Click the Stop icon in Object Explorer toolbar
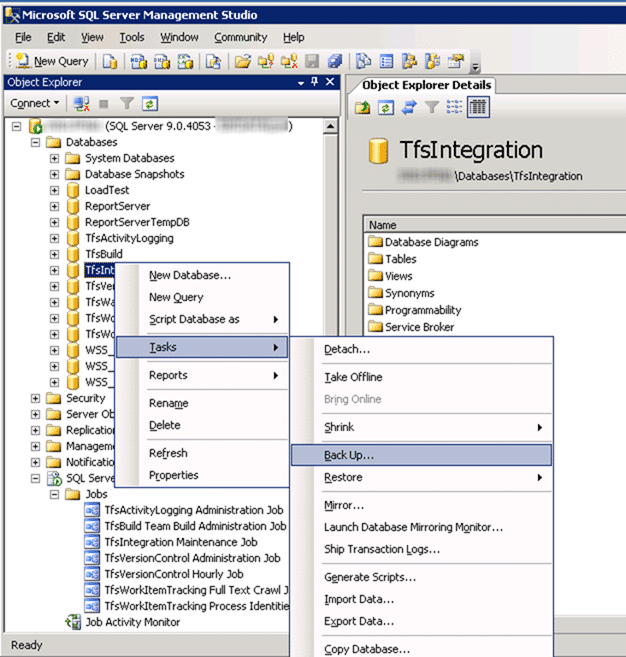Viewport: 626px width, 657px height. coord(103,103)
